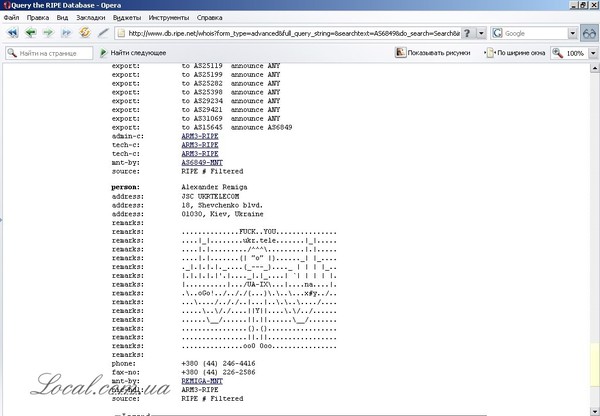Screen dimensions: 600x416
Task: Open the Инструменты menu
Action: pos(169,18)
